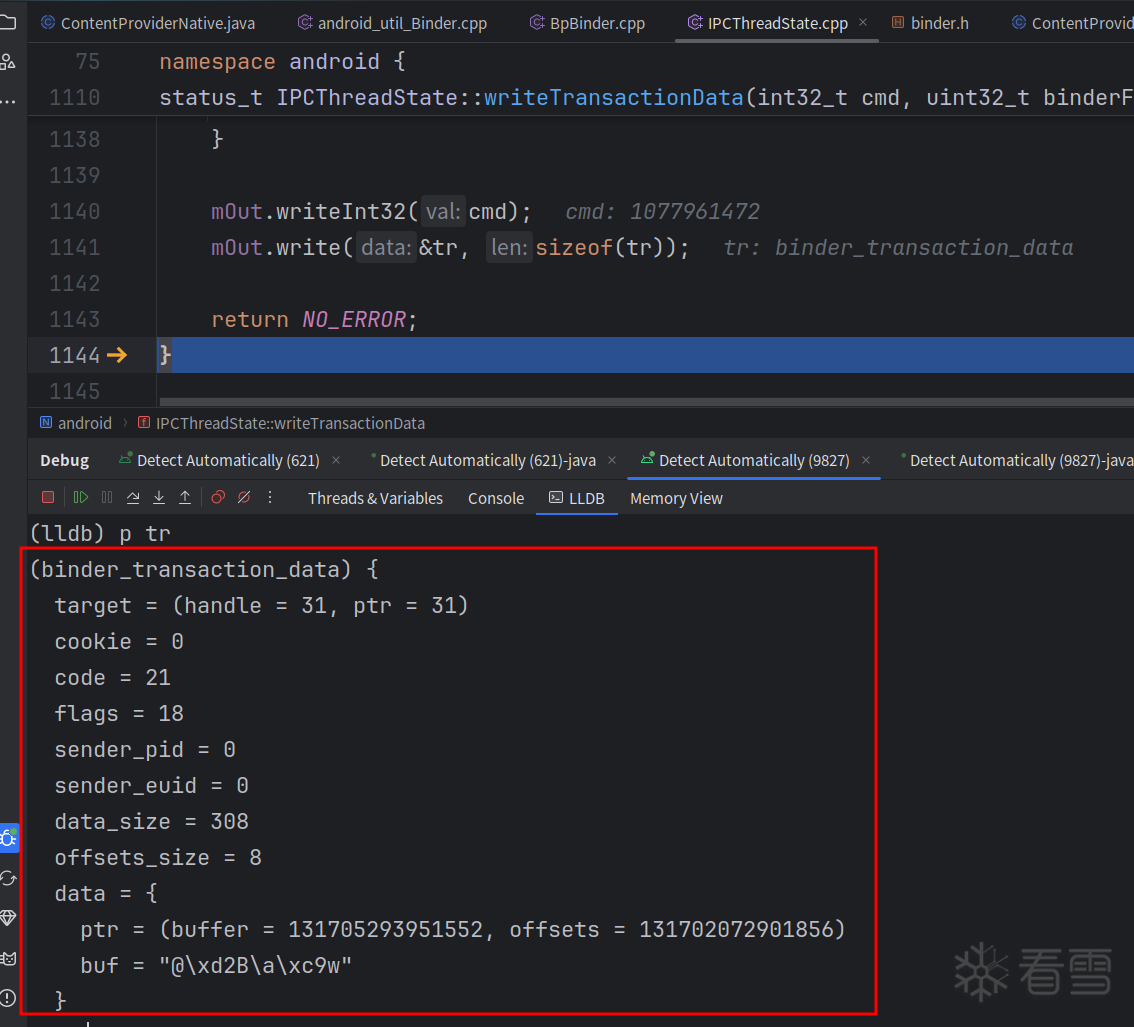Click line number 1140 in gutter
1134x1027 pixels.
click(74, 211)
